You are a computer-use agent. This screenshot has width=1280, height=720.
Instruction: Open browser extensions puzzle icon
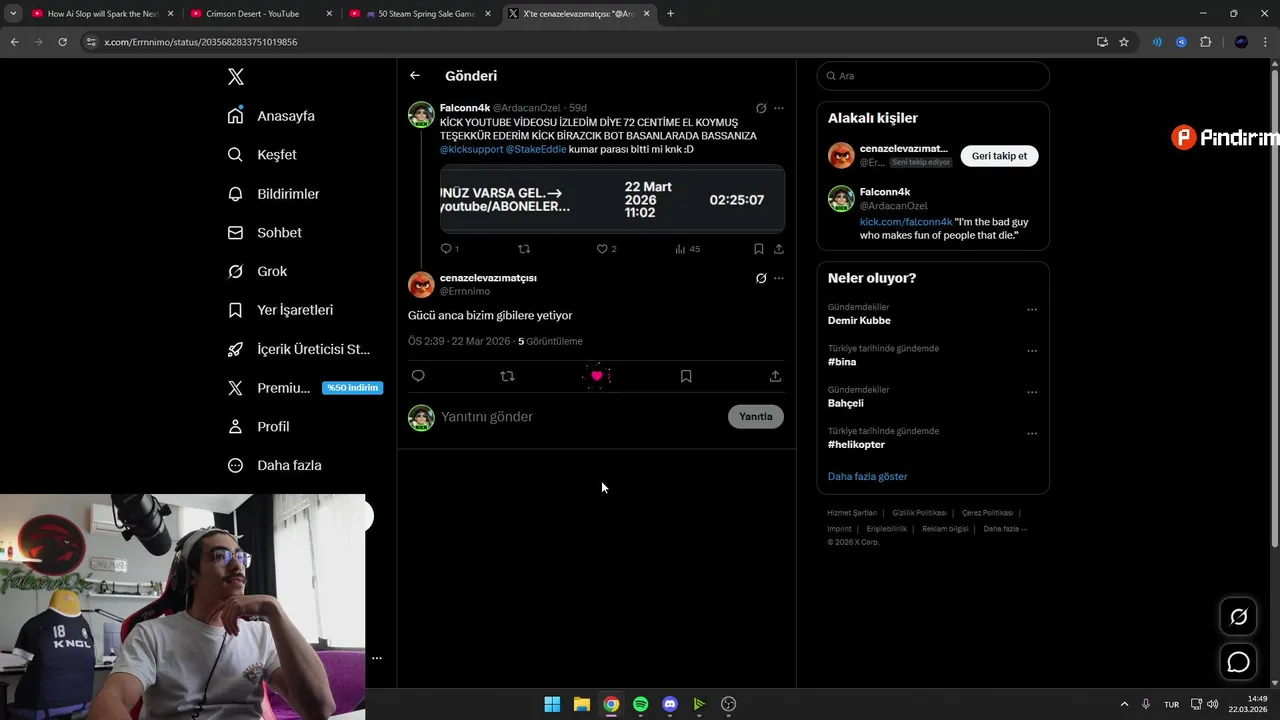tap(1205, 42)
